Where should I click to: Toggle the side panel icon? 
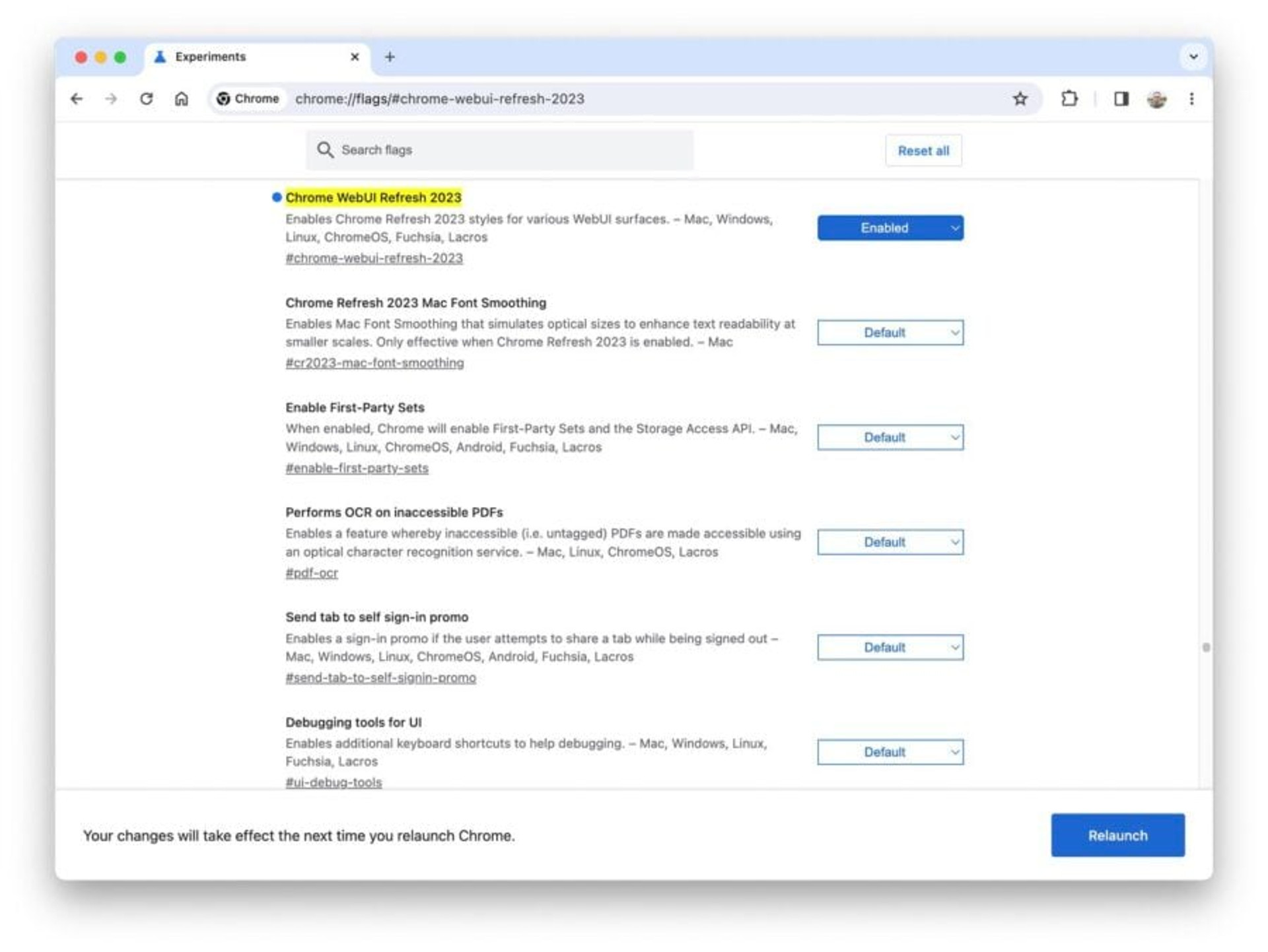(x=1121, y=99)
